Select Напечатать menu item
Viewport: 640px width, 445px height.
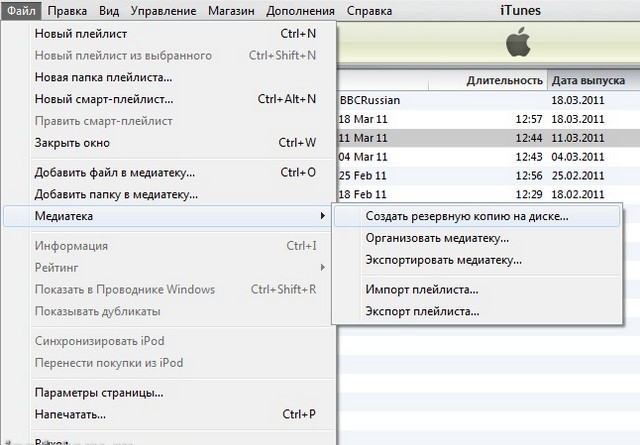[176, 414]
